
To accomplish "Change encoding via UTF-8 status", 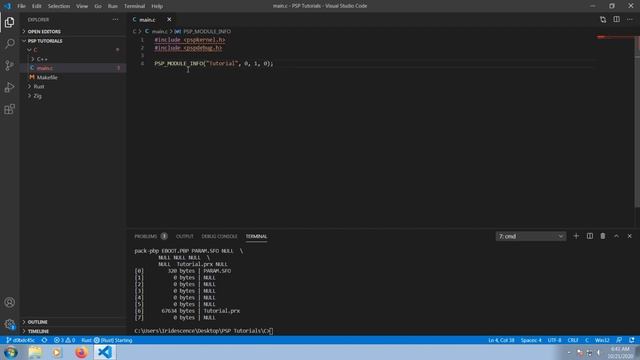I will (554, 340).
